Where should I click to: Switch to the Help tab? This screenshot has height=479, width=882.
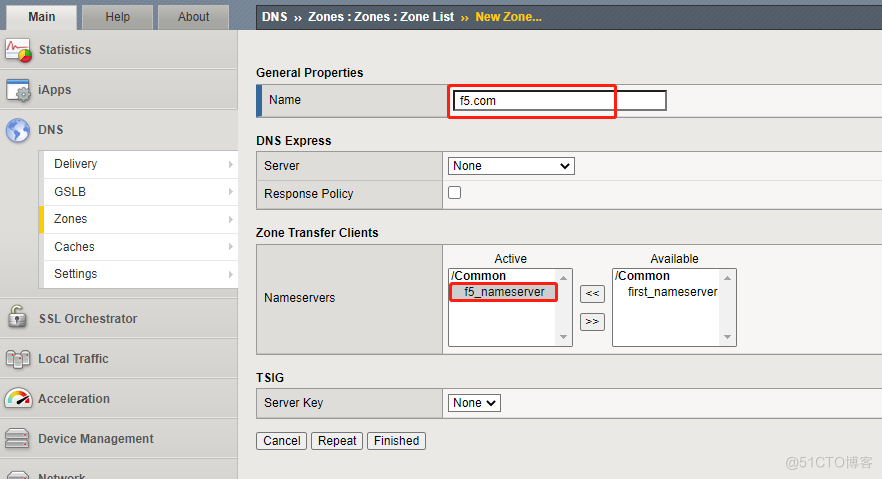pyautogui.click(x=118, y=17)
